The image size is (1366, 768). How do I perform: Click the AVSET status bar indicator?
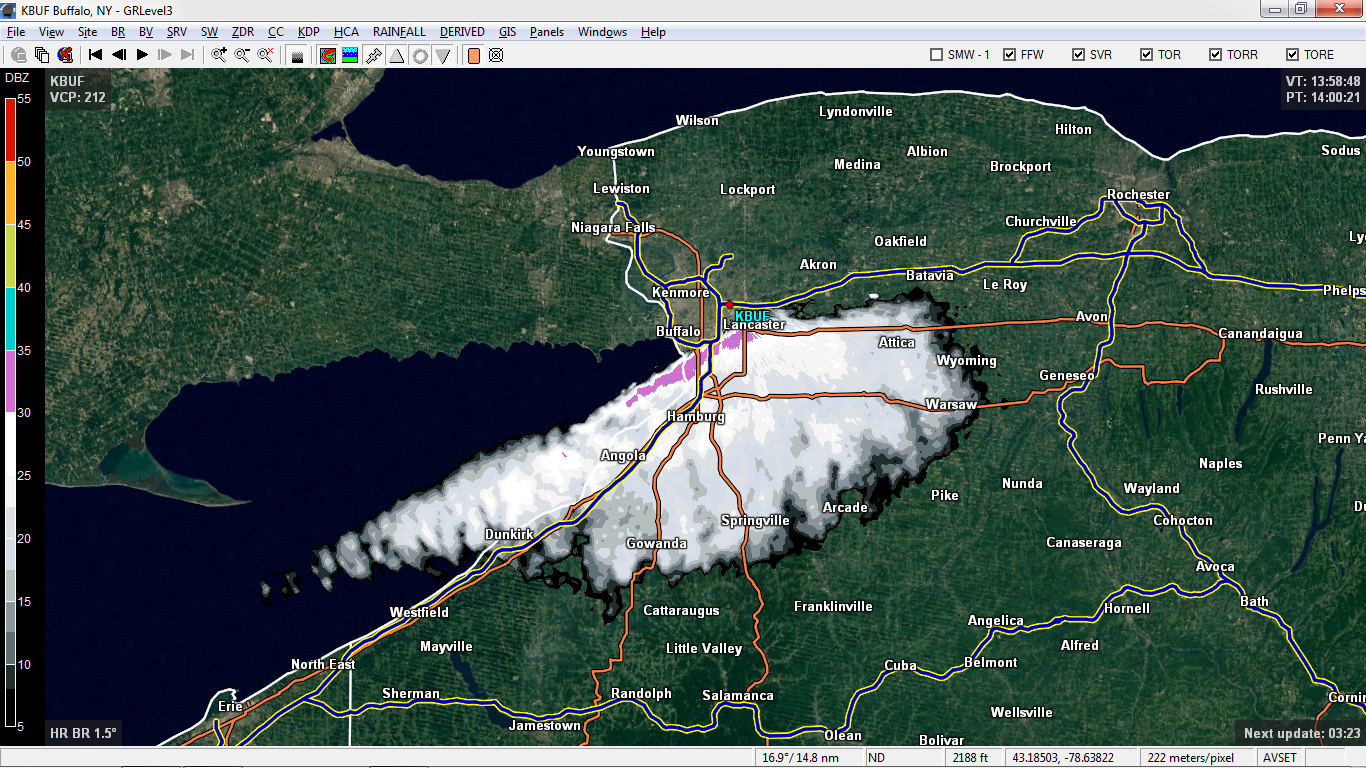pos(1281,758)
